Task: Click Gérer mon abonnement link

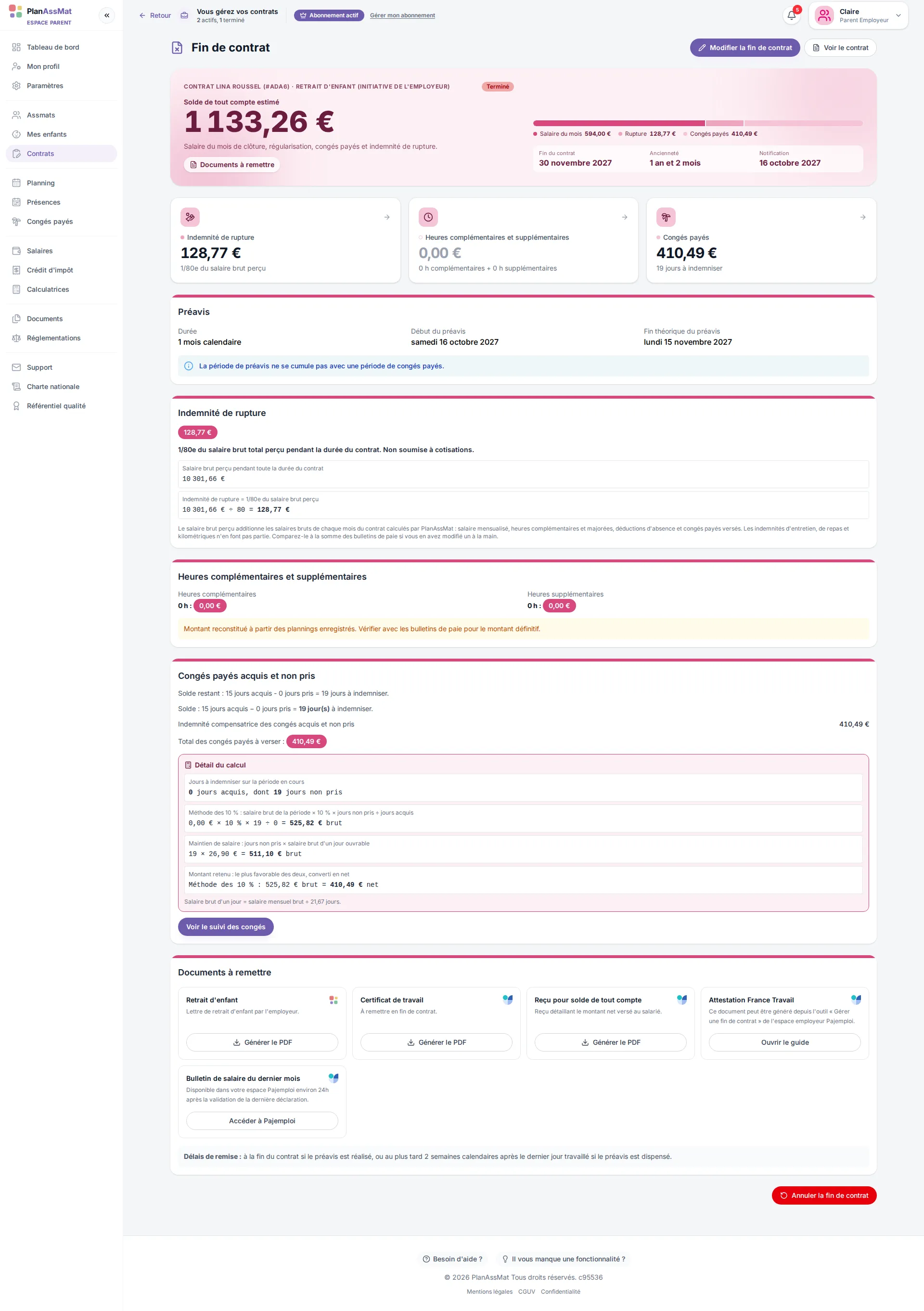Action: tap(402, 15)
